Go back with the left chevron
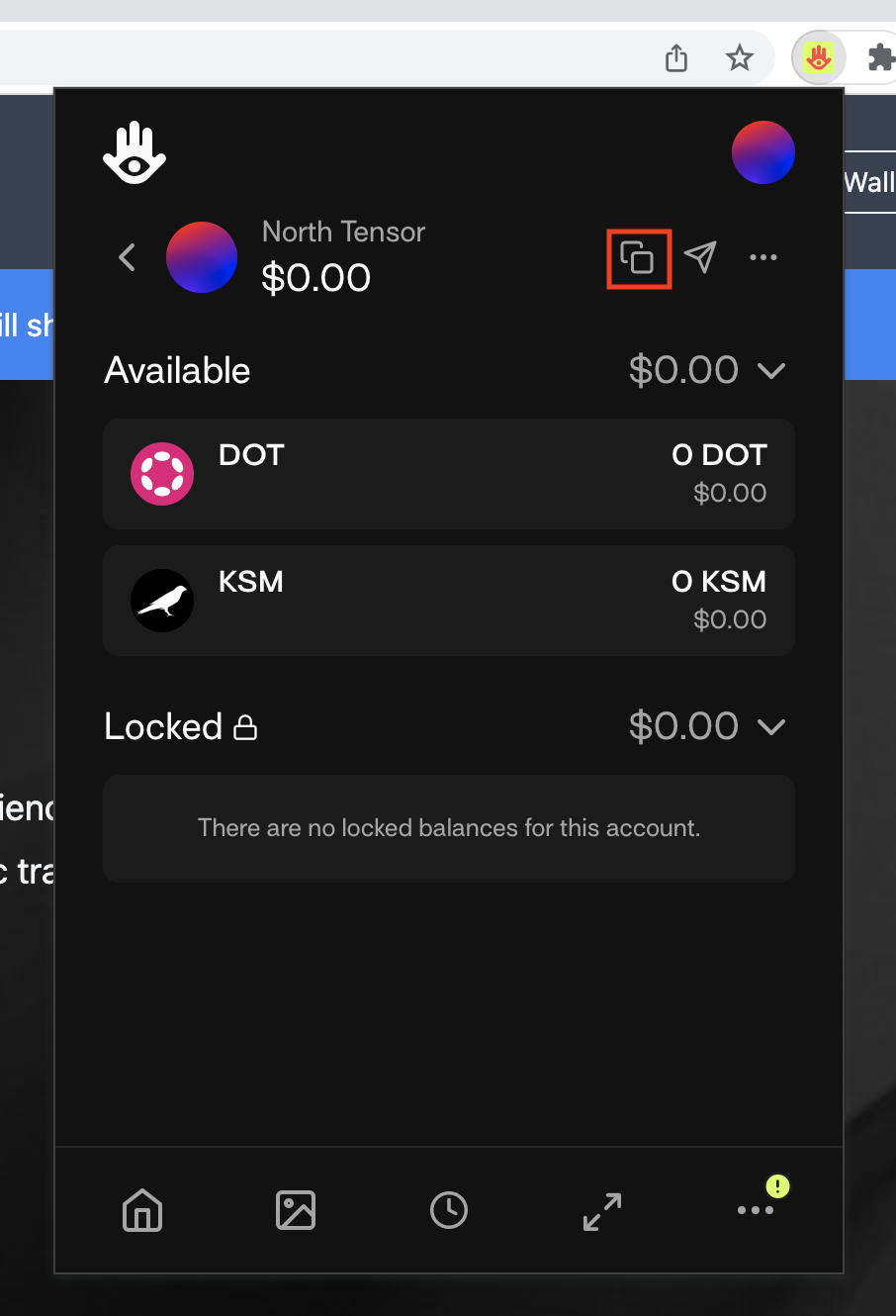Screen dimensions: 896x1316 [127, 257]
